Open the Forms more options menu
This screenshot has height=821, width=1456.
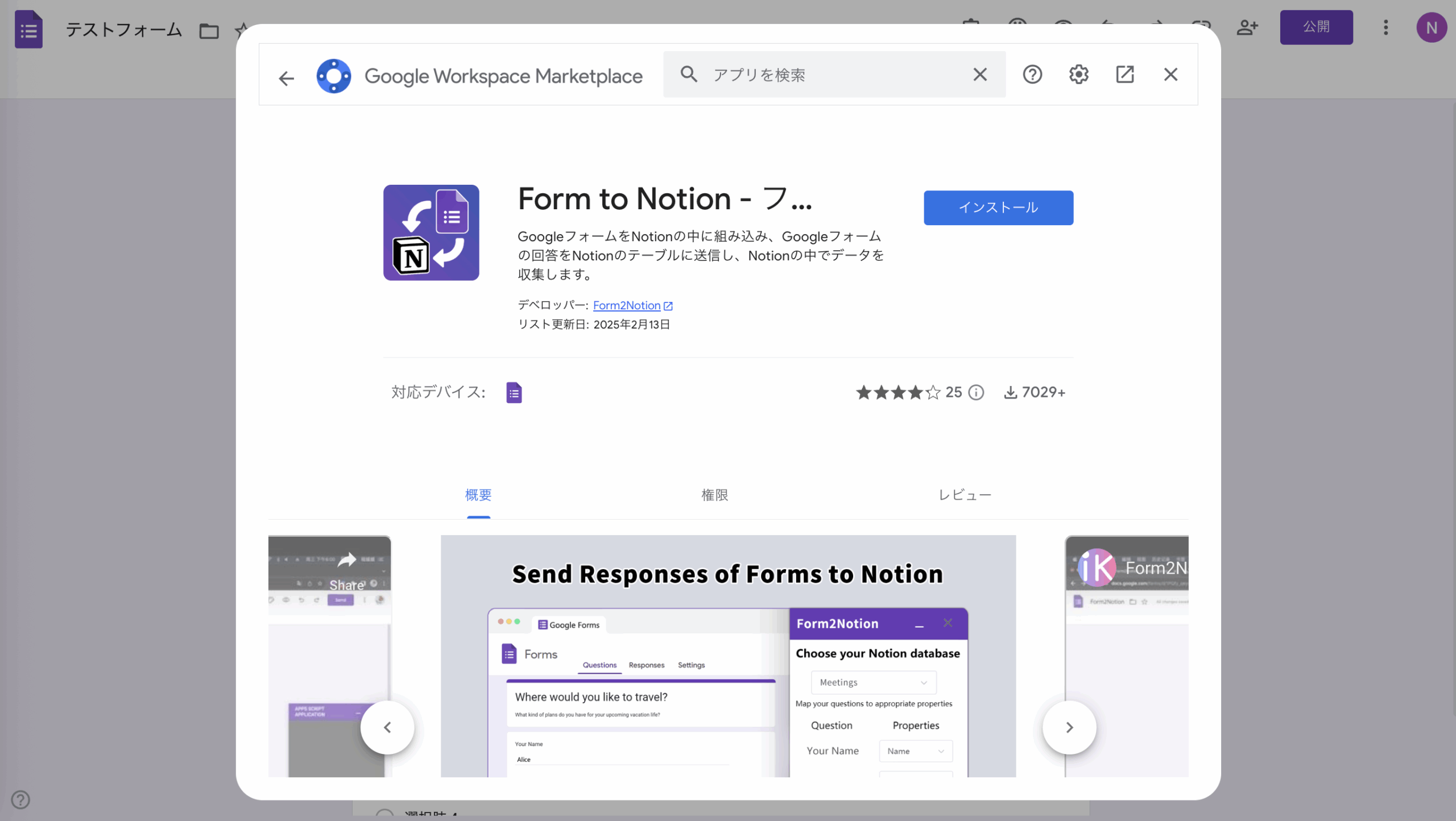pyautogui.click(x=1385, y=27)
